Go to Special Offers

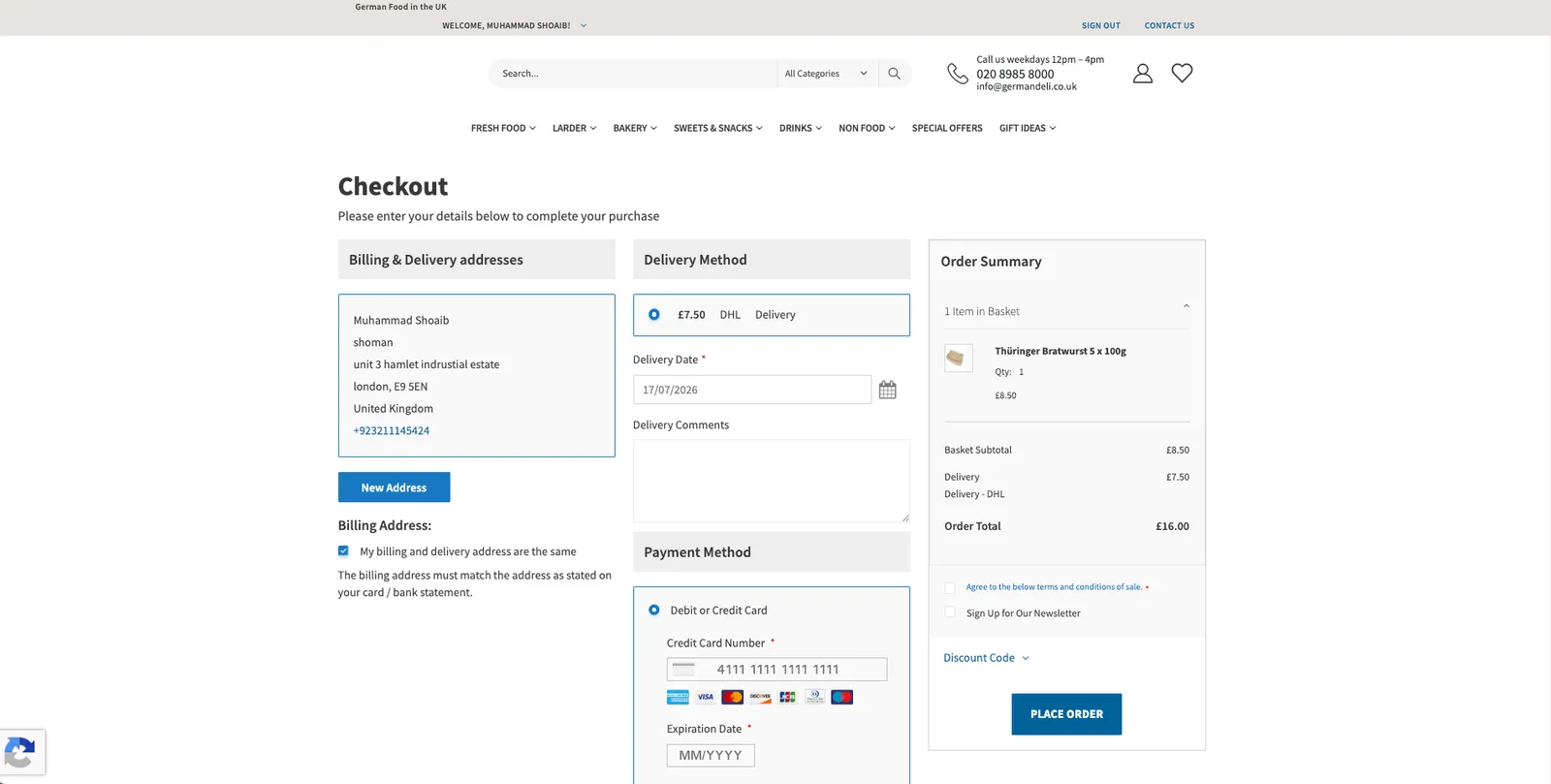point(947,128)
